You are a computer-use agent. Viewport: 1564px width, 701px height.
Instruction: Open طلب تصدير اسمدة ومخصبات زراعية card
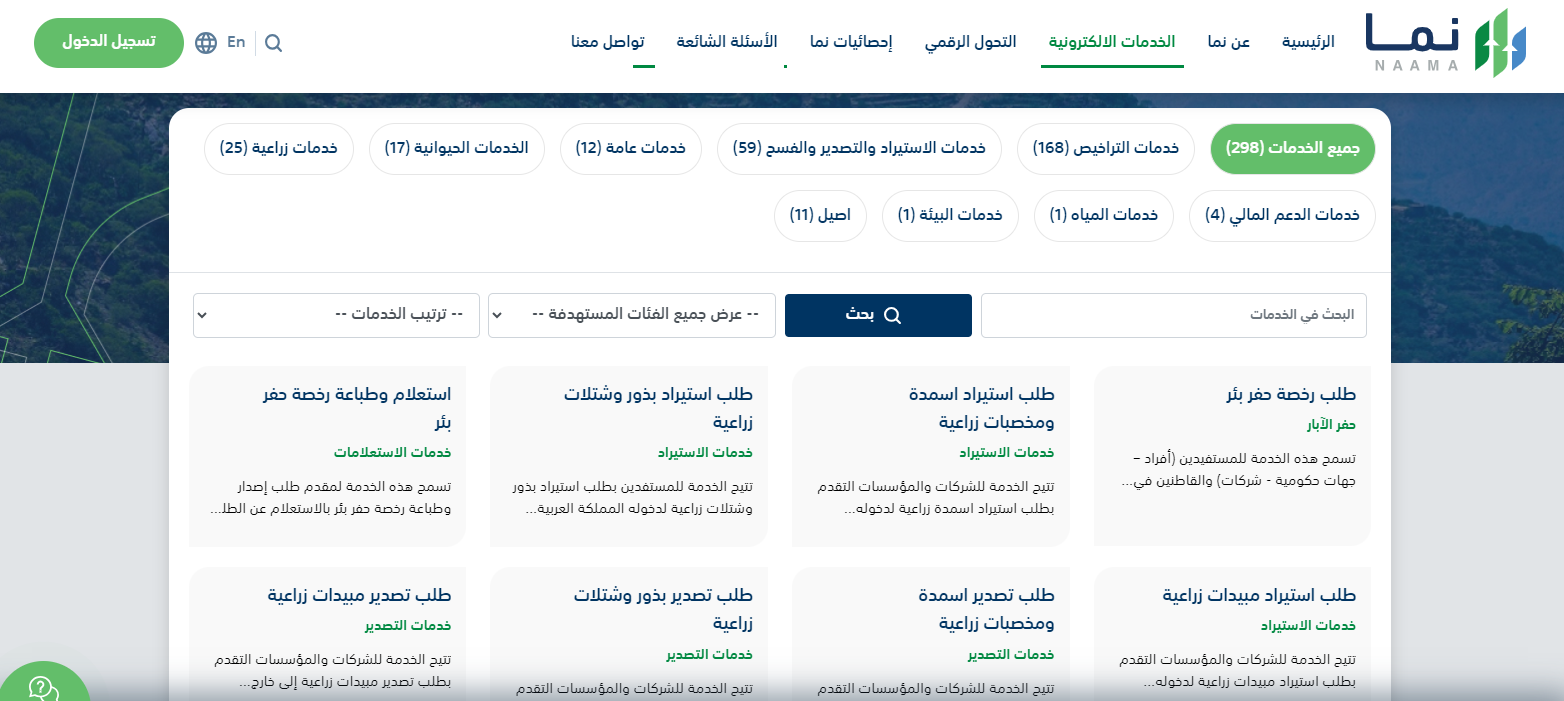point(930,634)
